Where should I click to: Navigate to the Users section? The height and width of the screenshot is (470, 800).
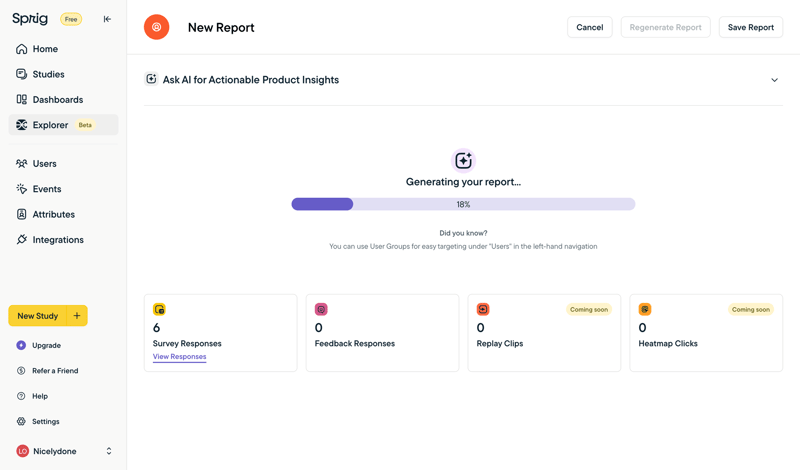point(63,163)
